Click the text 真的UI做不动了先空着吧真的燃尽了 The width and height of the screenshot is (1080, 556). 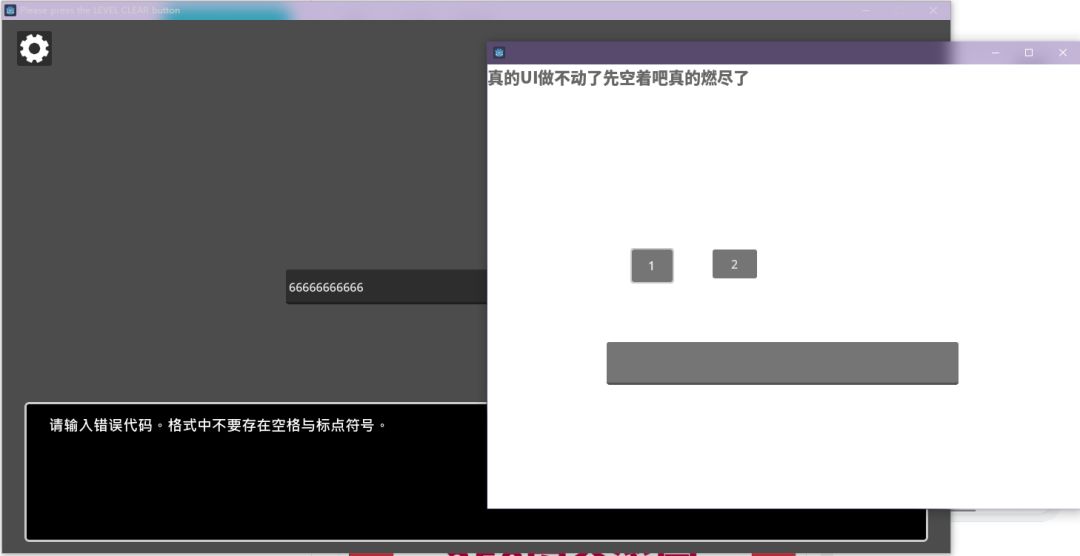pos(618,78)
